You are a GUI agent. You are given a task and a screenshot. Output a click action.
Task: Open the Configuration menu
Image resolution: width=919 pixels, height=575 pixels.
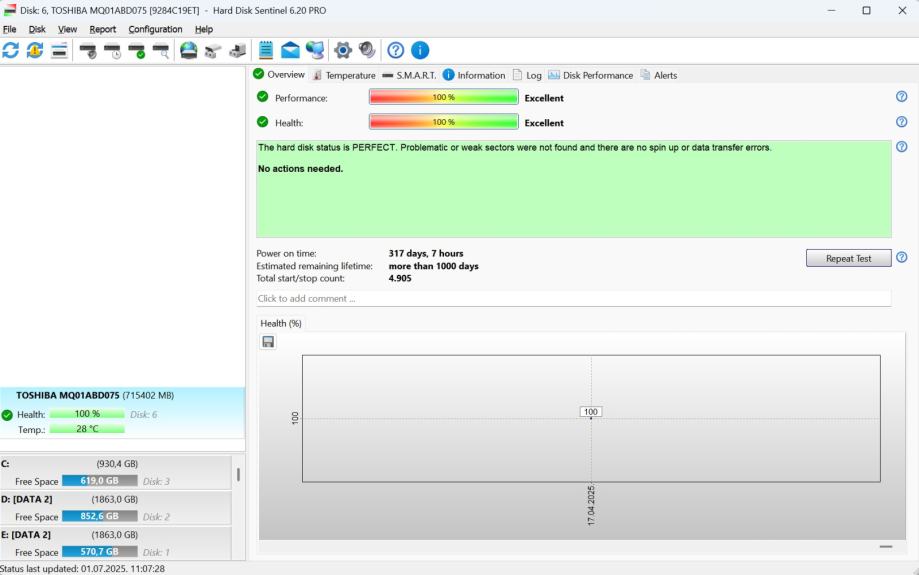pyautogui.click(x=155, y=29)
